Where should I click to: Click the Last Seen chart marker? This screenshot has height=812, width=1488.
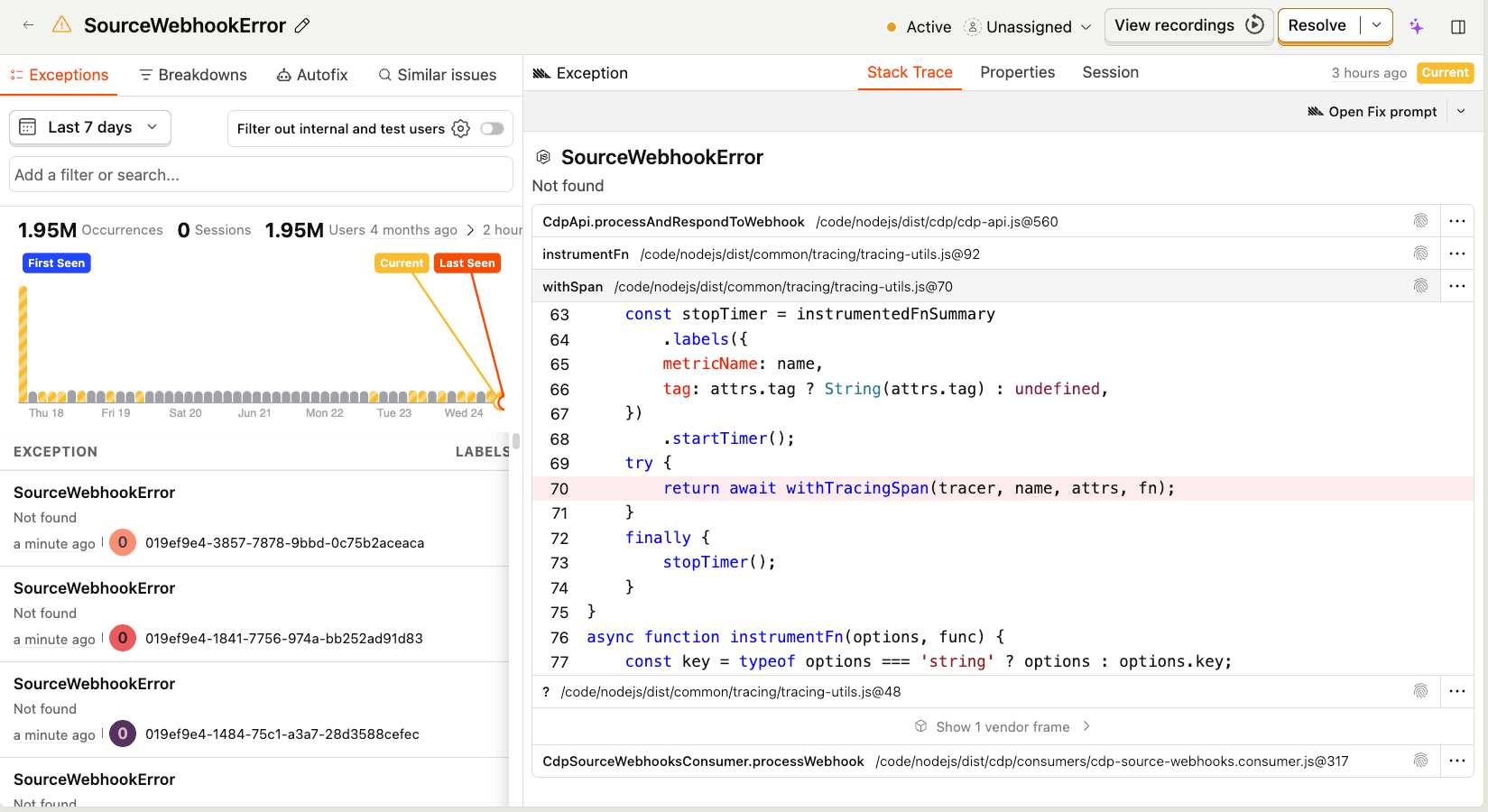(467, 263)
